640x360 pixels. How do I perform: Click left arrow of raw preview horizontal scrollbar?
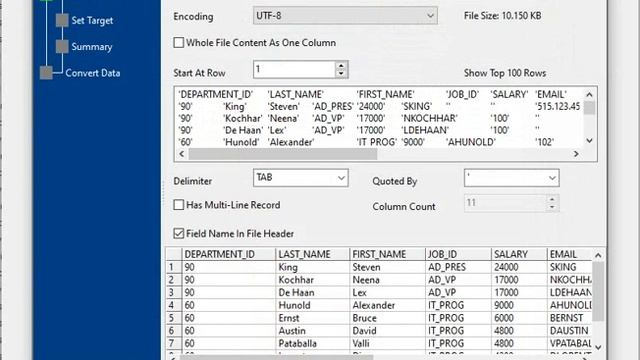click(x=182, y=154)
